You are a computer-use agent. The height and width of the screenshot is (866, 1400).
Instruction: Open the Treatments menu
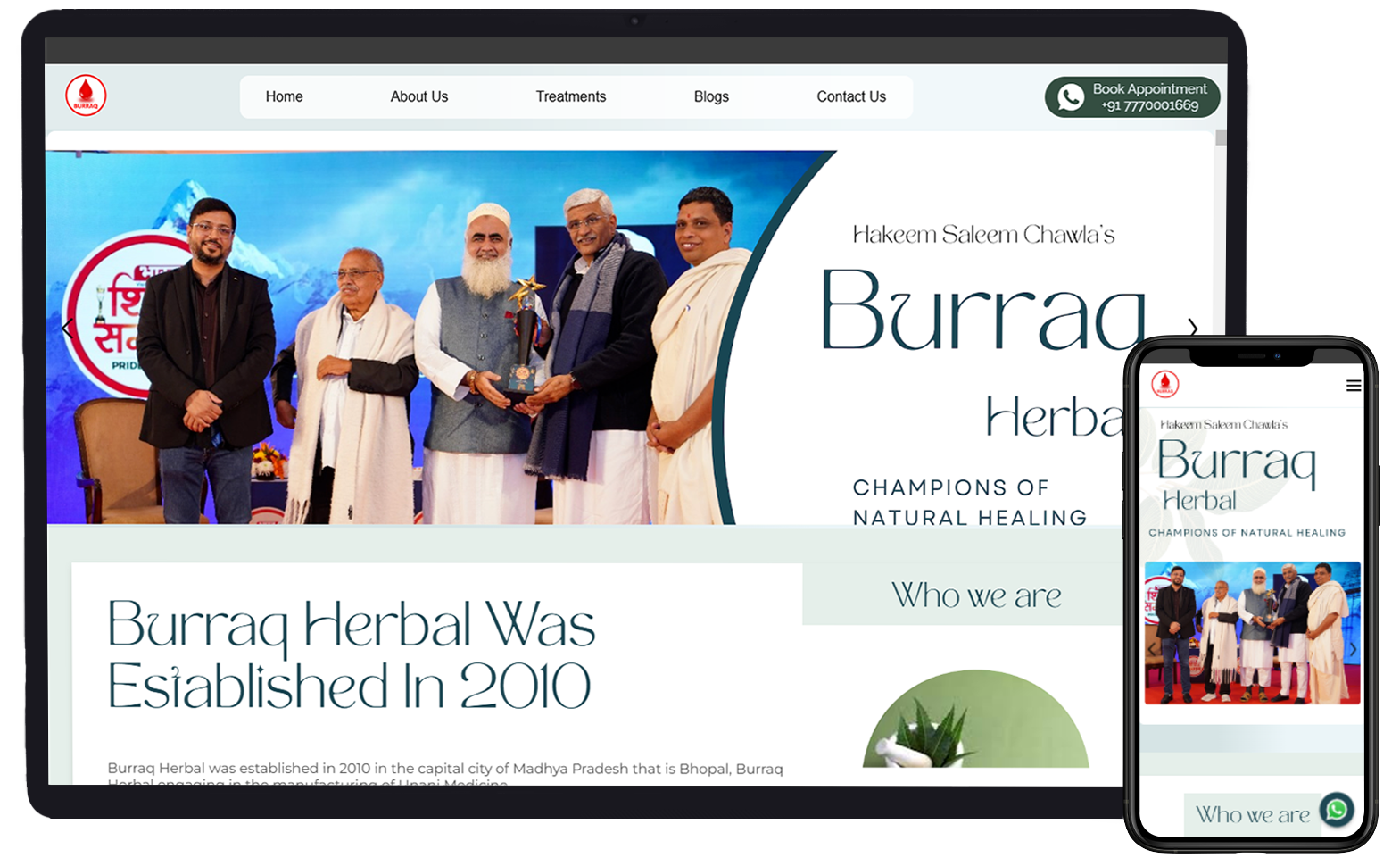(x=570, y=96)
